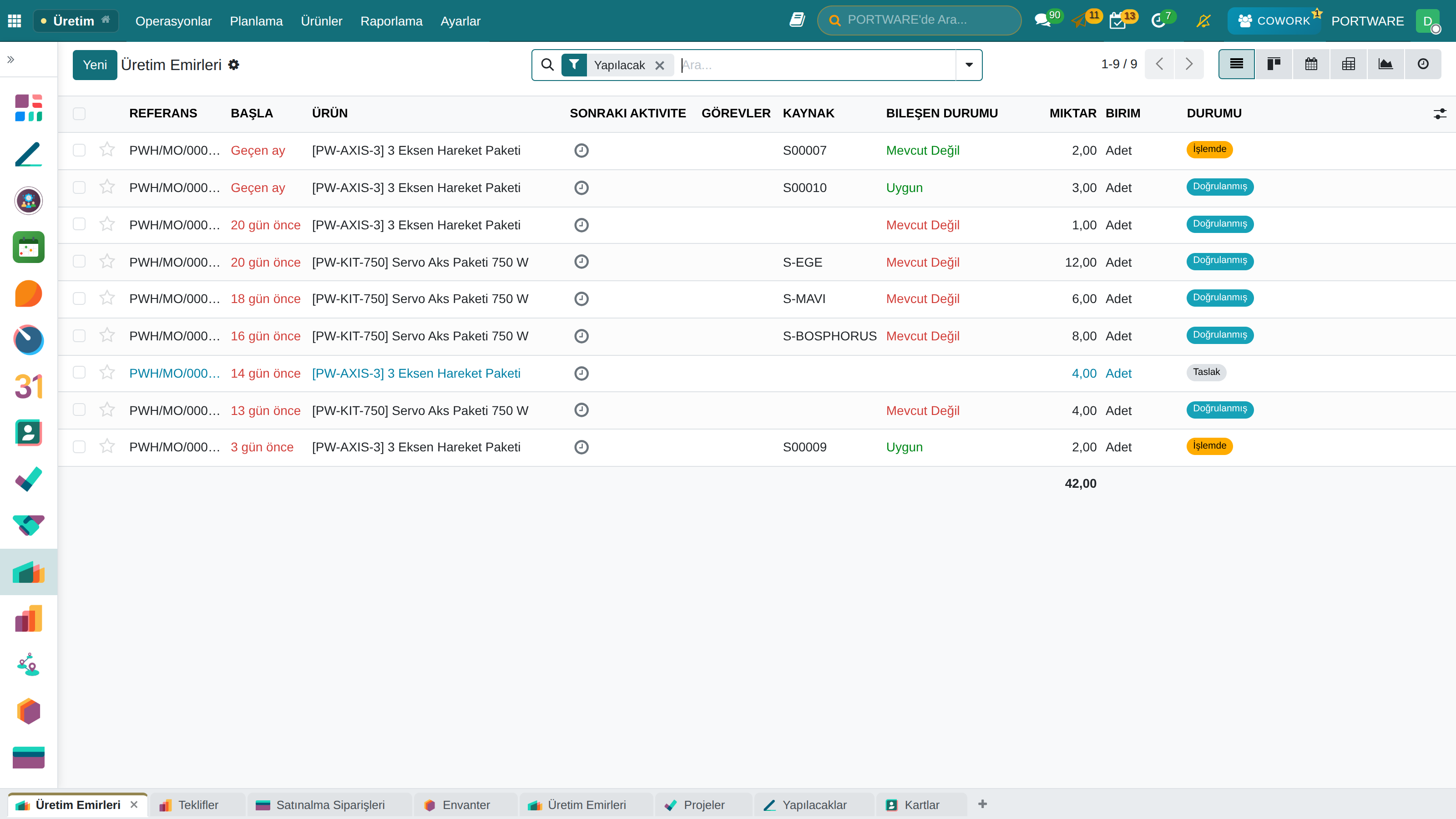This screenshot has width=1456, height=819.
Task: Open the PORTWARE company switcher
Action: click(x=1367, y=21)
